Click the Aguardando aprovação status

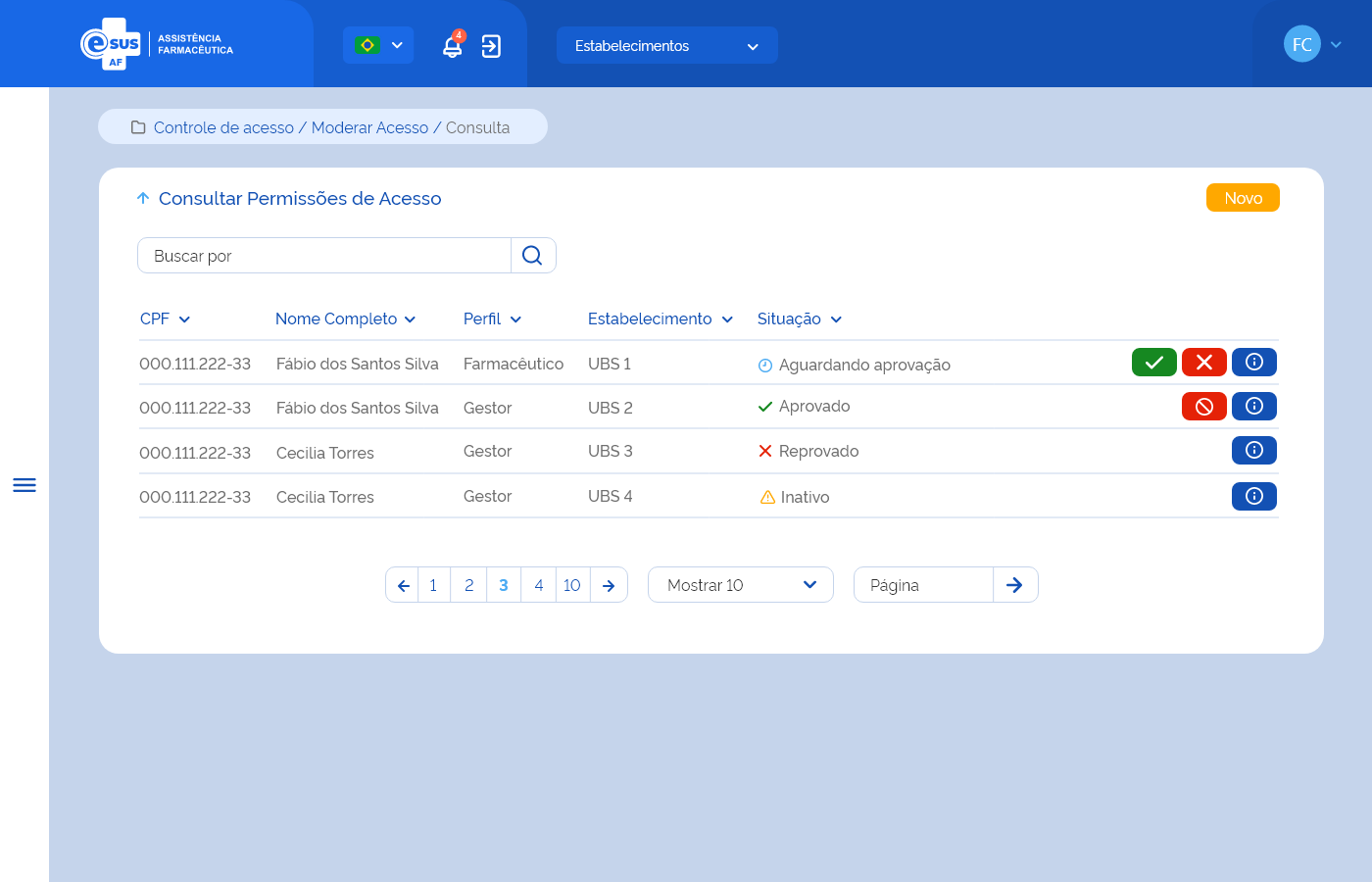855,365
